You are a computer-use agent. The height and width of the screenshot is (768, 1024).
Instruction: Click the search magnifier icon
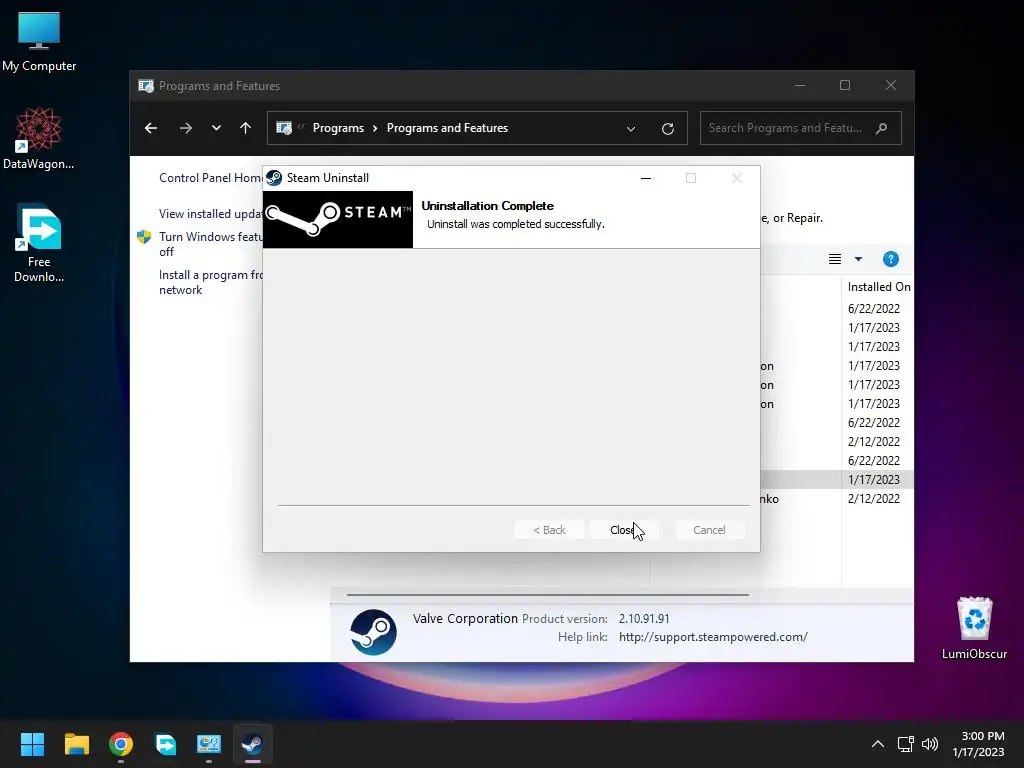882,128
